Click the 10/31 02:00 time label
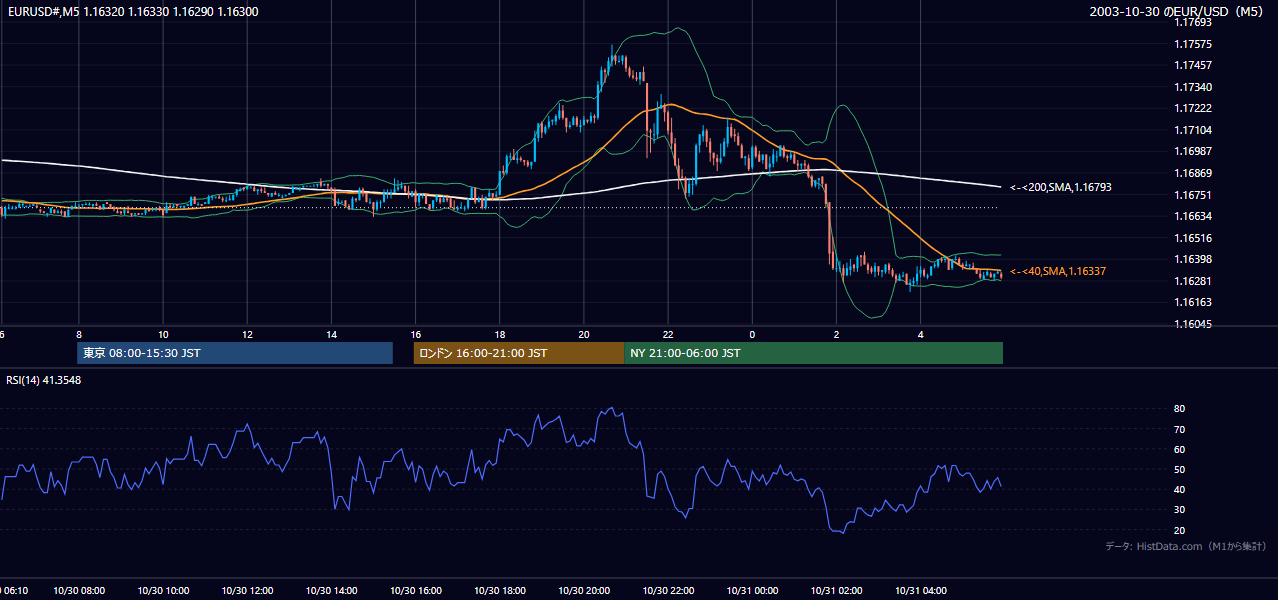1278x600 pixels. click(x=836, y=591)
